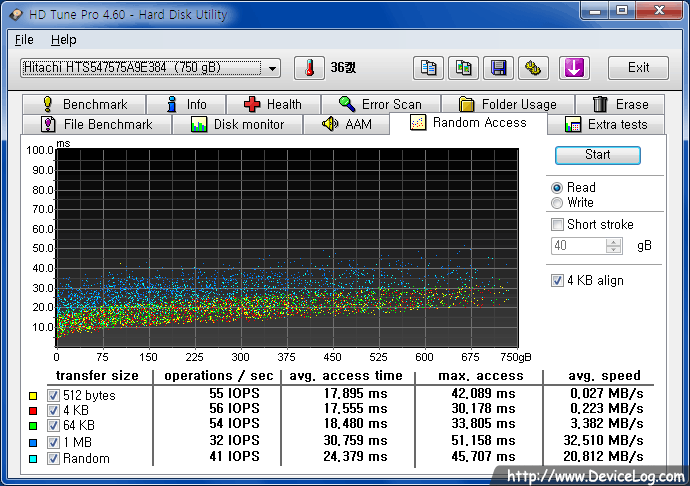Uncheck the 512 bytes transfer size checkbox
This screenshot has height=486, width=690.
pos(54,395)
